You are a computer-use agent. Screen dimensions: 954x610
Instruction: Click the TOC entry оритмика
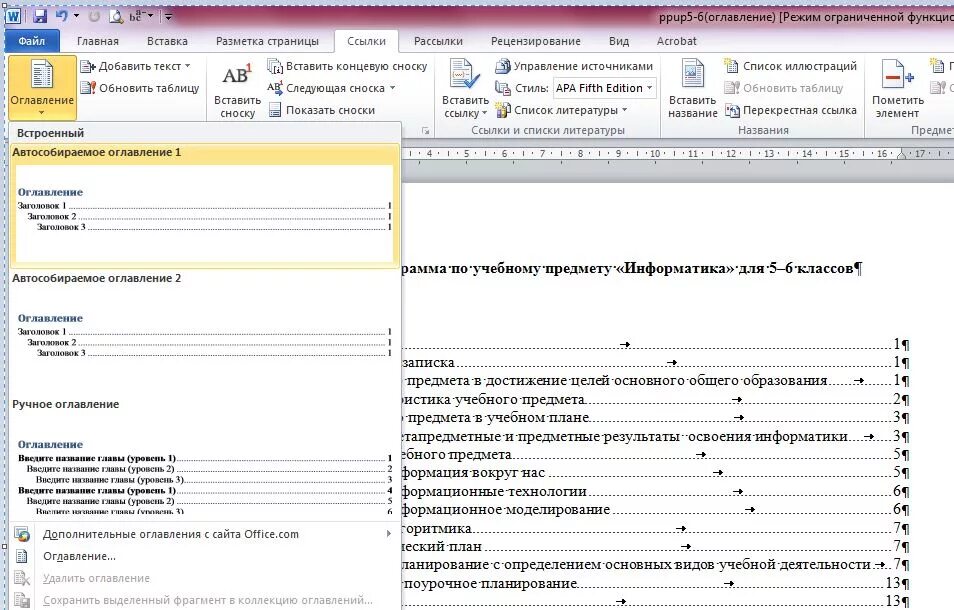[x=655, y=528]
